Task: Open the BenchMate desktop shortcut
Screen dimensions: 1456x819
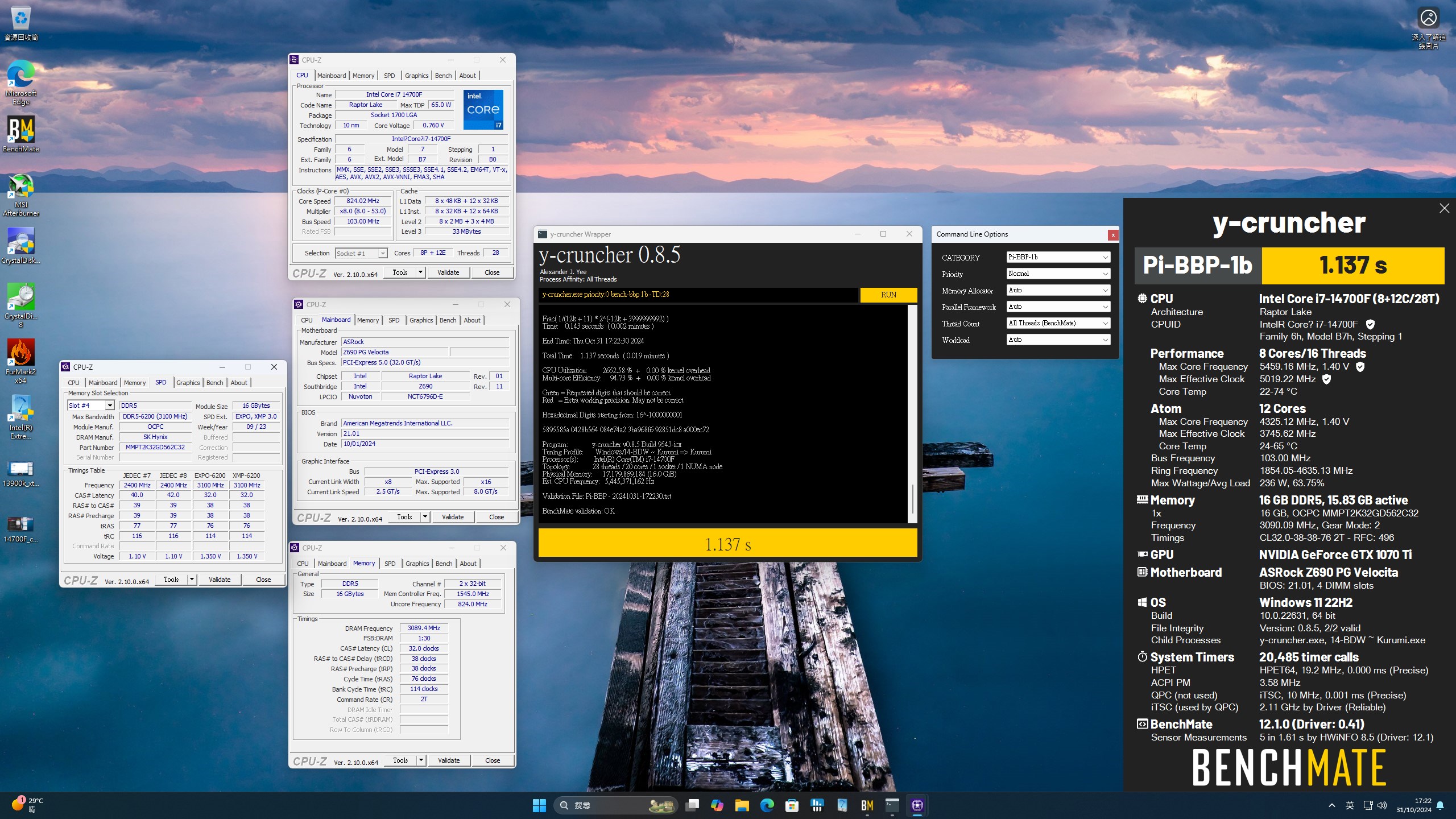Action: (x=21, y=134)
